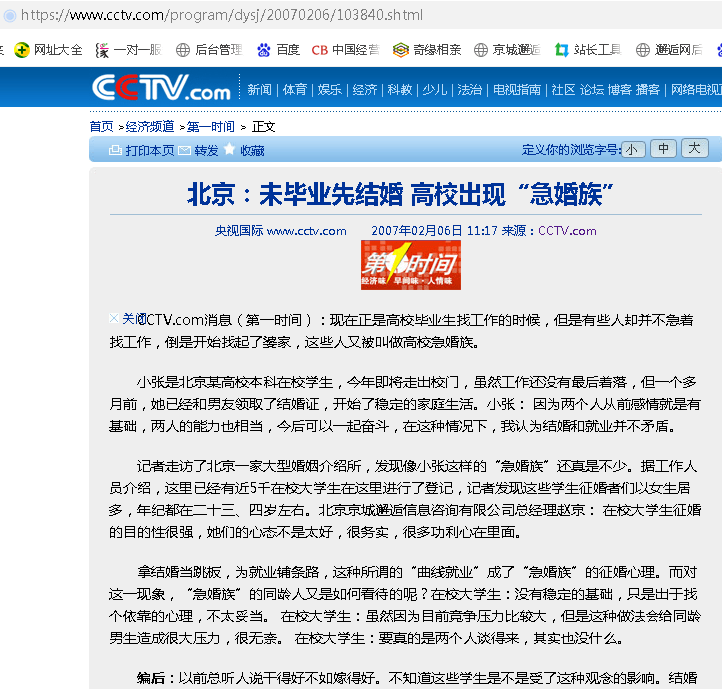Close the floating overlay via 关闭

132,318
